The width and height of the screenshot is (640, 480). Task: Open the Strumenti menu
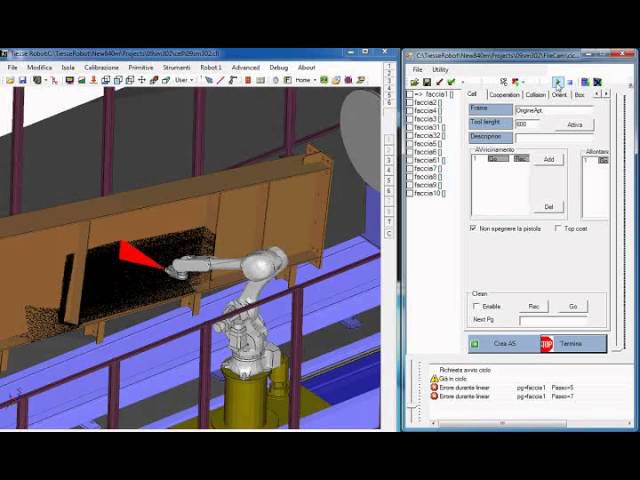coord(177,68)
